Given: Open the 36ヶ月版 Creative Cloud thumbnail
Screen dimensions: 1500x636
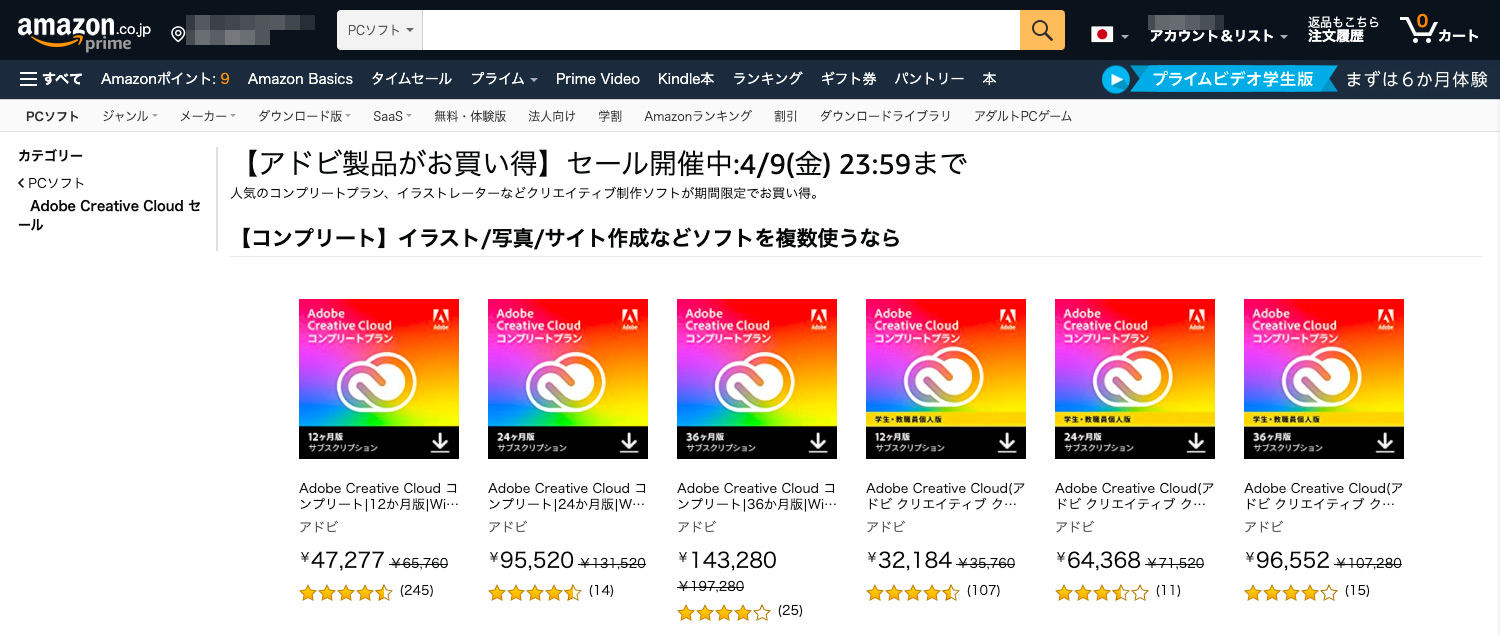Looking at the screenshot, I should point(757,378).
